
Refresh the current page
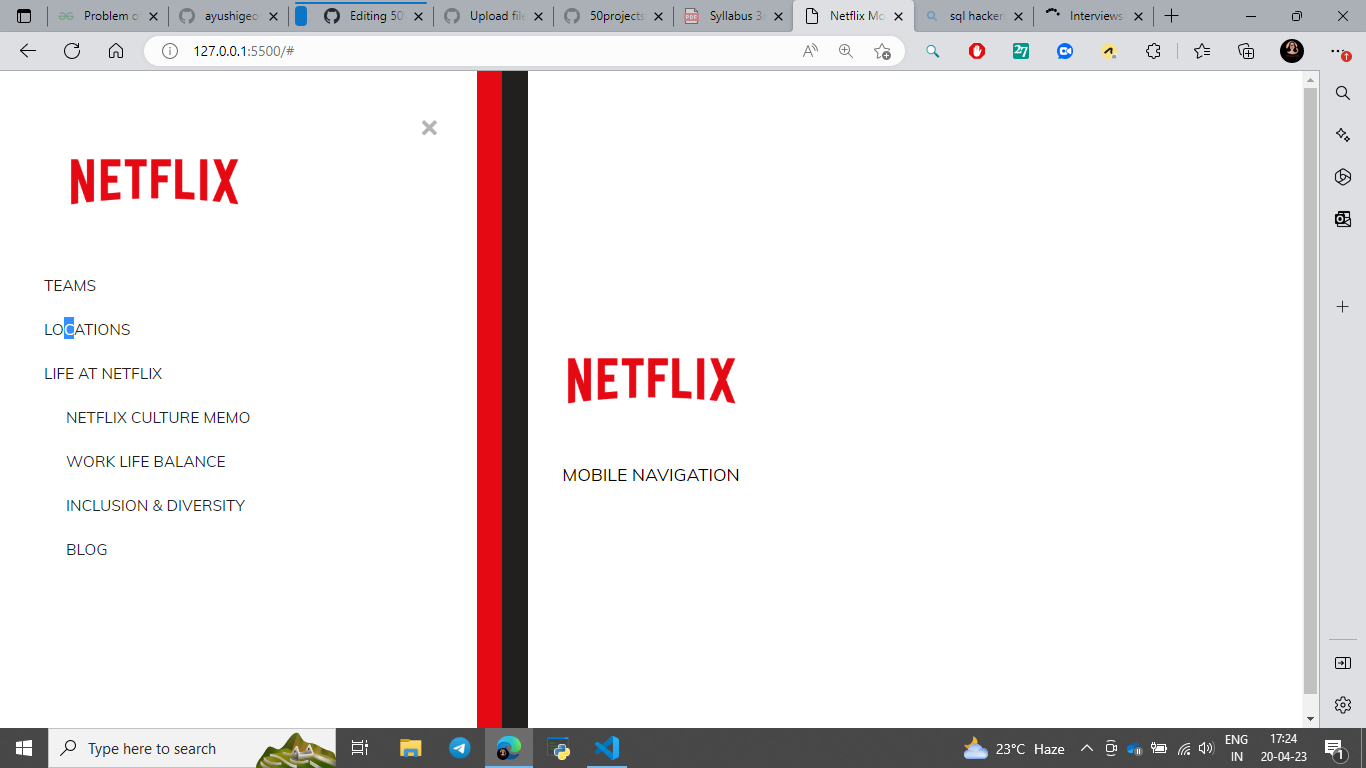72,51
